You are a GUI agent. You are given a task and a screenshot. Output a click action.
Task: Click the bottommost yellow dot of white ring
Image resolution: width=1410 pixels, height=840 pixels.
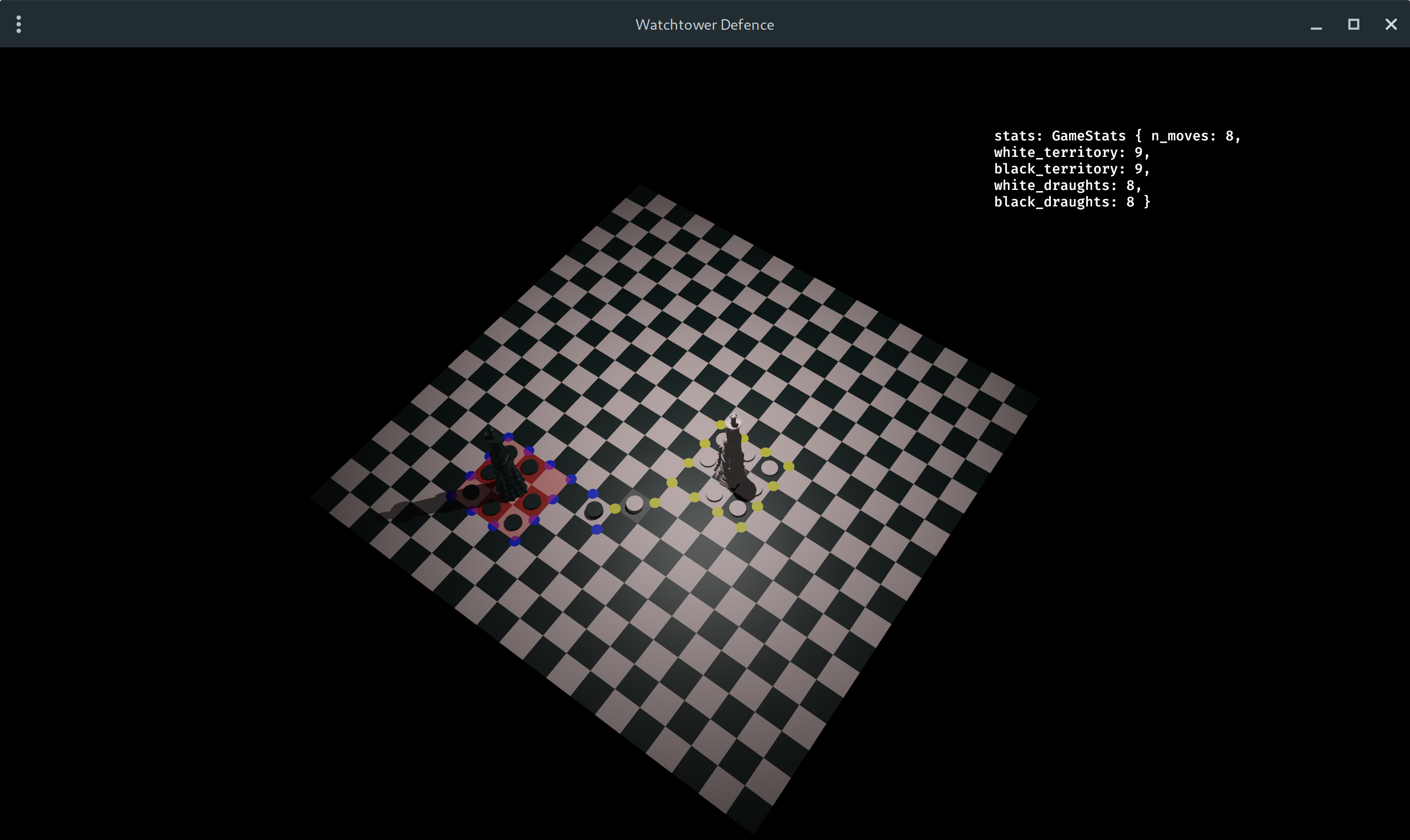coord(741,527)
